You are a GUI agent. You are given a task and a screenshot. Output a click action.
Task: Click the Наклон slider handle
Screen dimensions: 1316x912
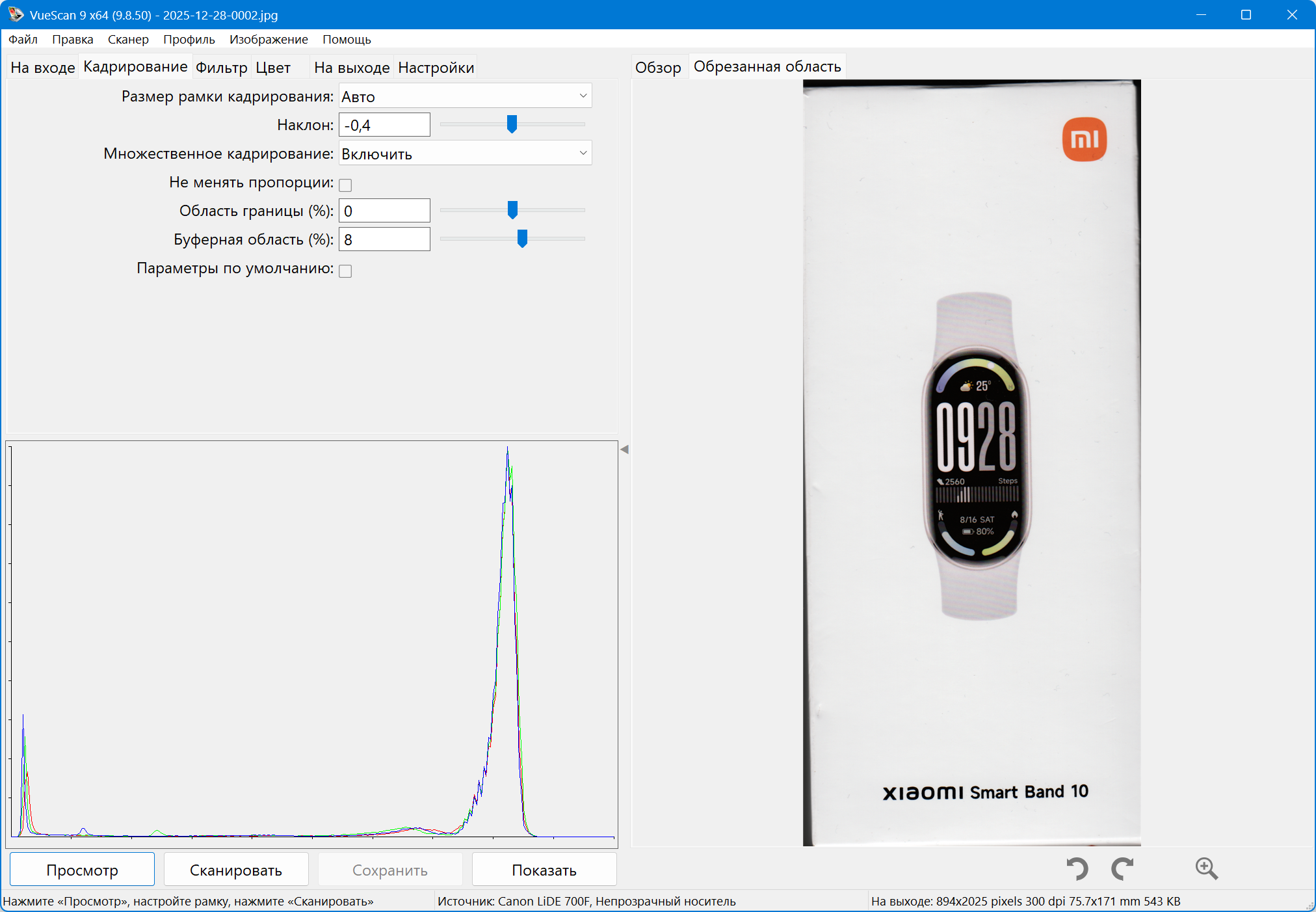[512, 124]
